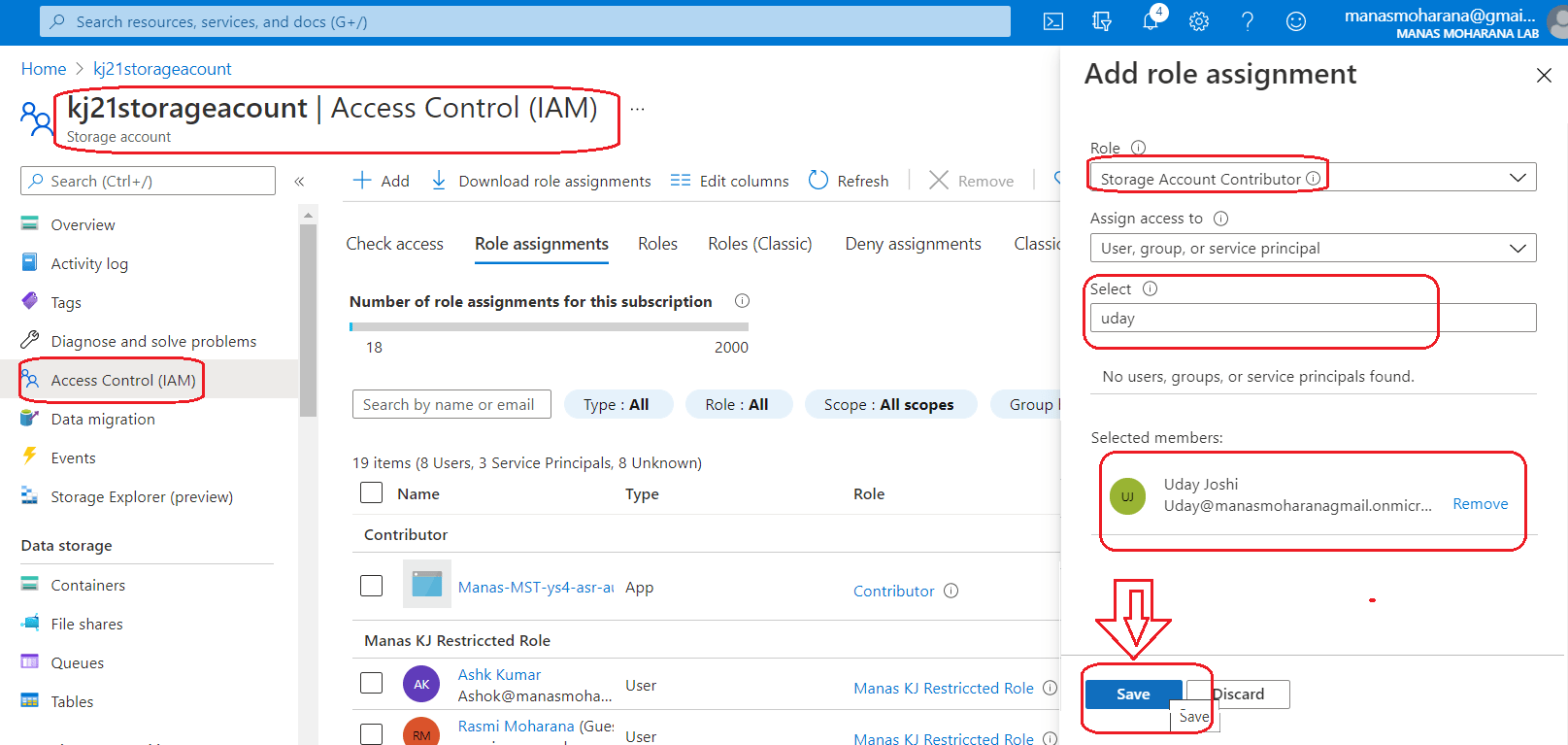Image resolution: width=1568 pixels, height=745 pixels.
Task: Click the Overview icon in sidebar
Action: [x=30, y=224]
